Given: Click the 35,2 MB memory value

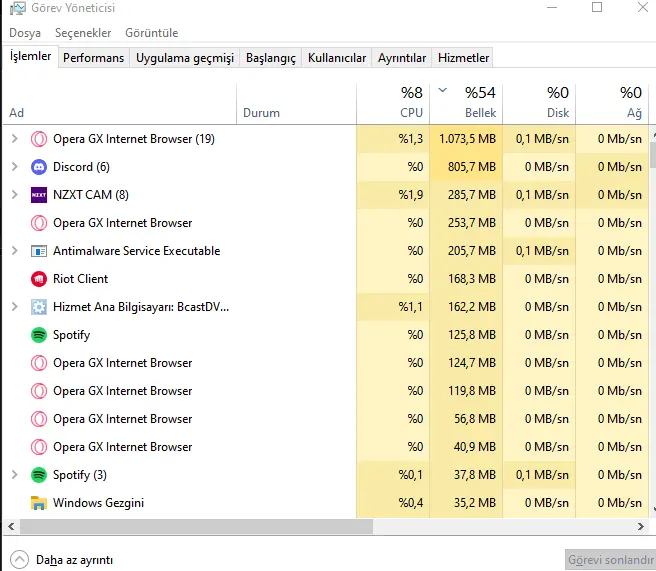Looking at the screenshot, I should tap(475, 503).
